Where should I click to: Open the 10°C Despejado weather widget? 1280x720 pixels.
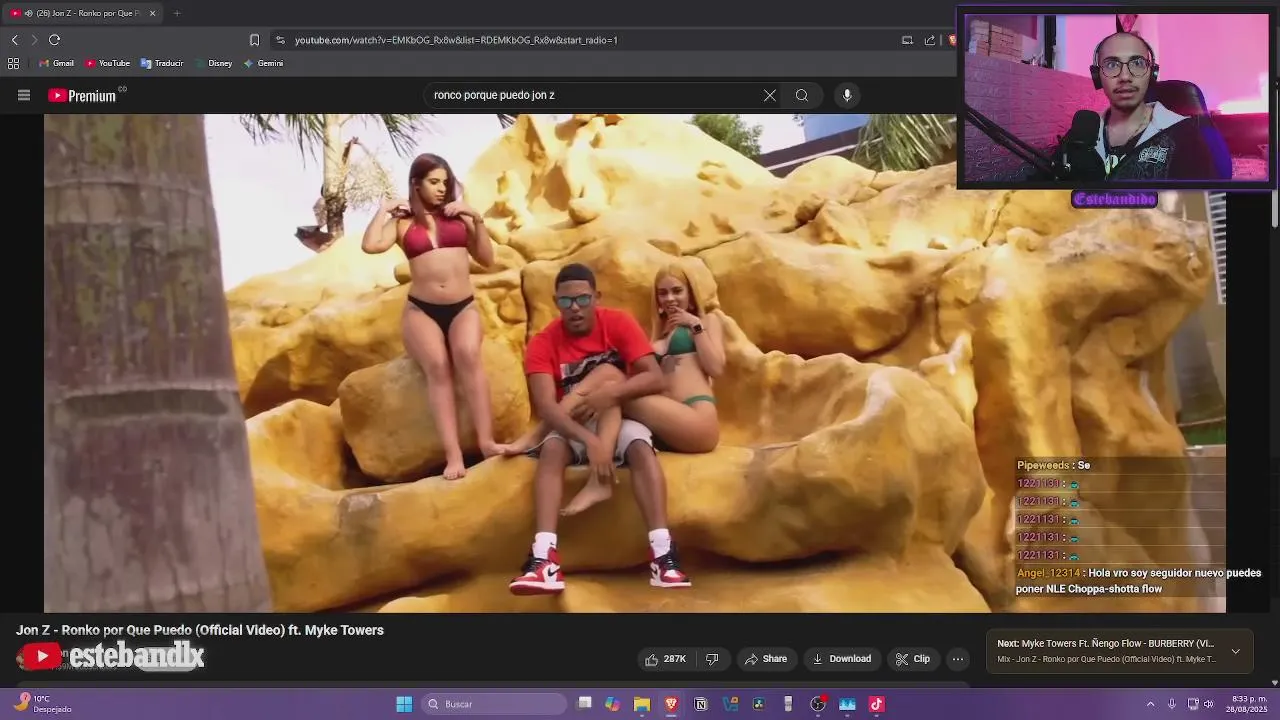coord(44,704)
